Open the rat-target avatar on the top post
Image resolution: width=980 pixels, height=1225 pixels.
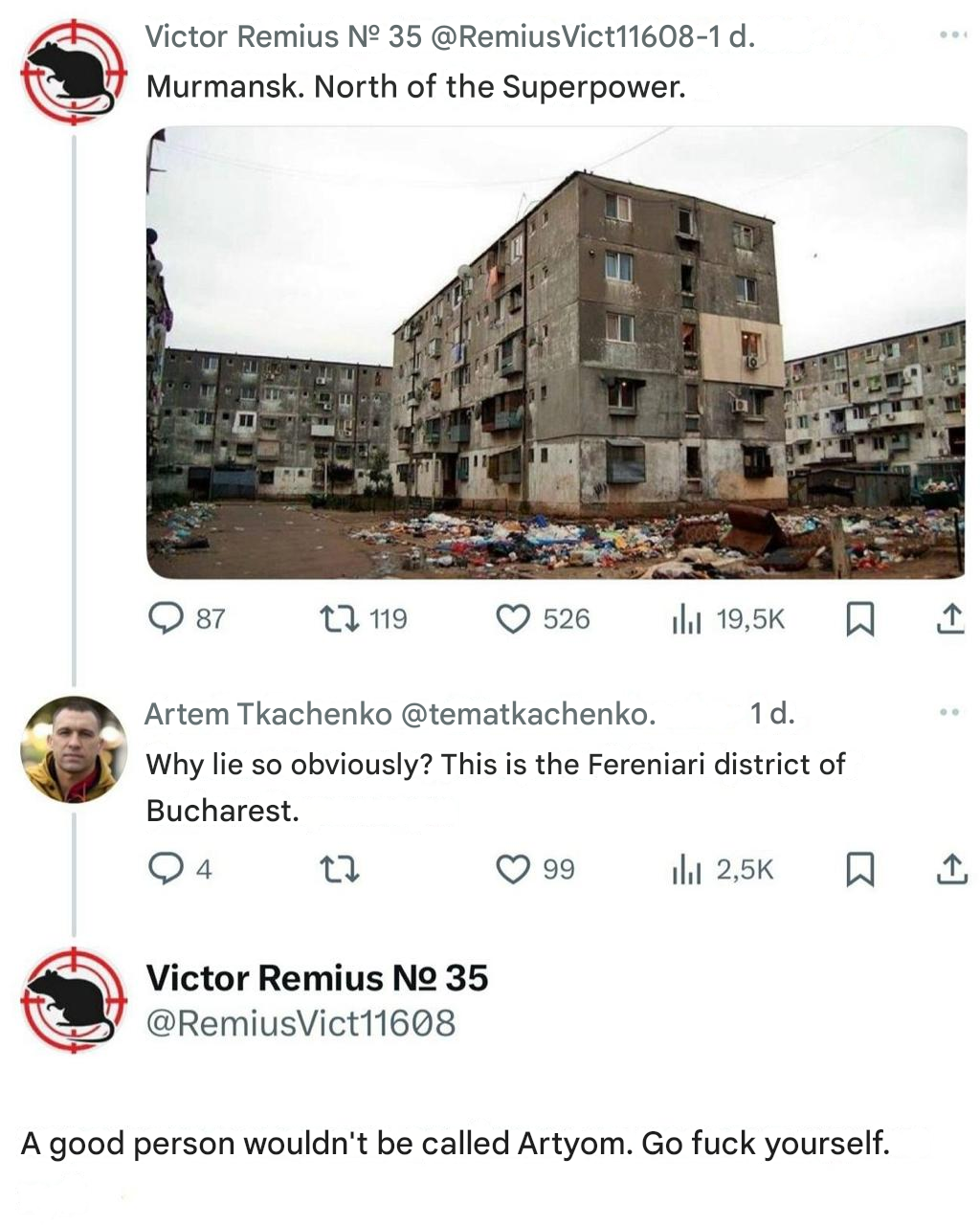point(74,72)
